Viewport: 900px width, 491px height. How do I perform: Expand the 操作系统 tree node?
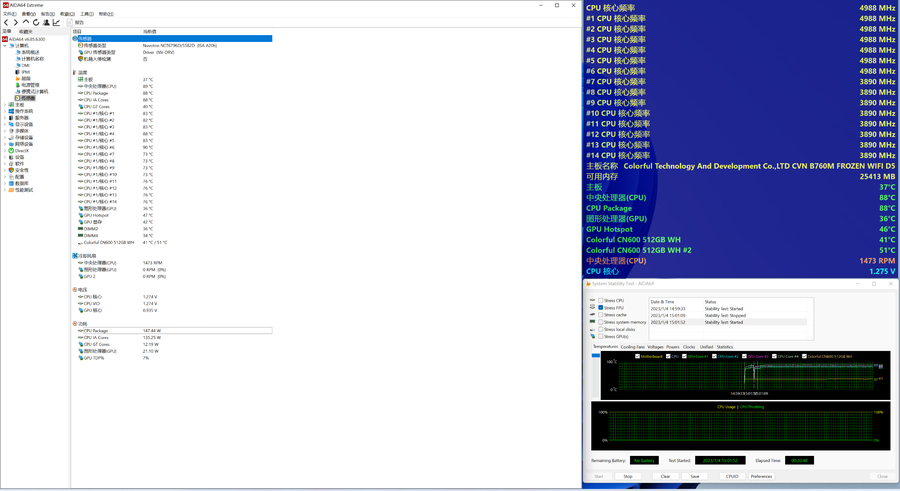pos(5,112)
